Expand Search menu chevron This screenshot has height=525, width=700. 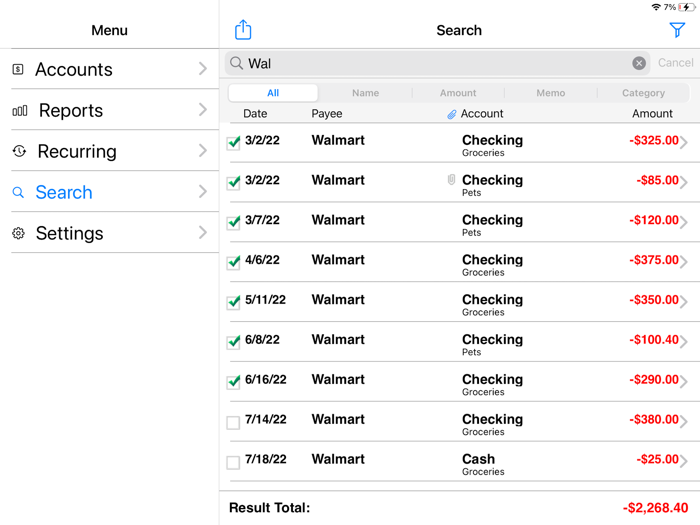(x=203, y=192)
